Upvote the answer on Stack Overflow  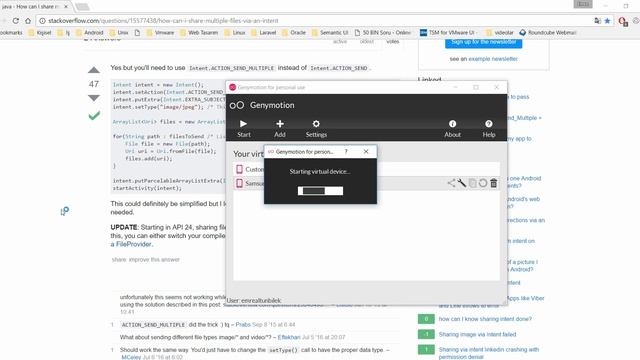(94, 70)
